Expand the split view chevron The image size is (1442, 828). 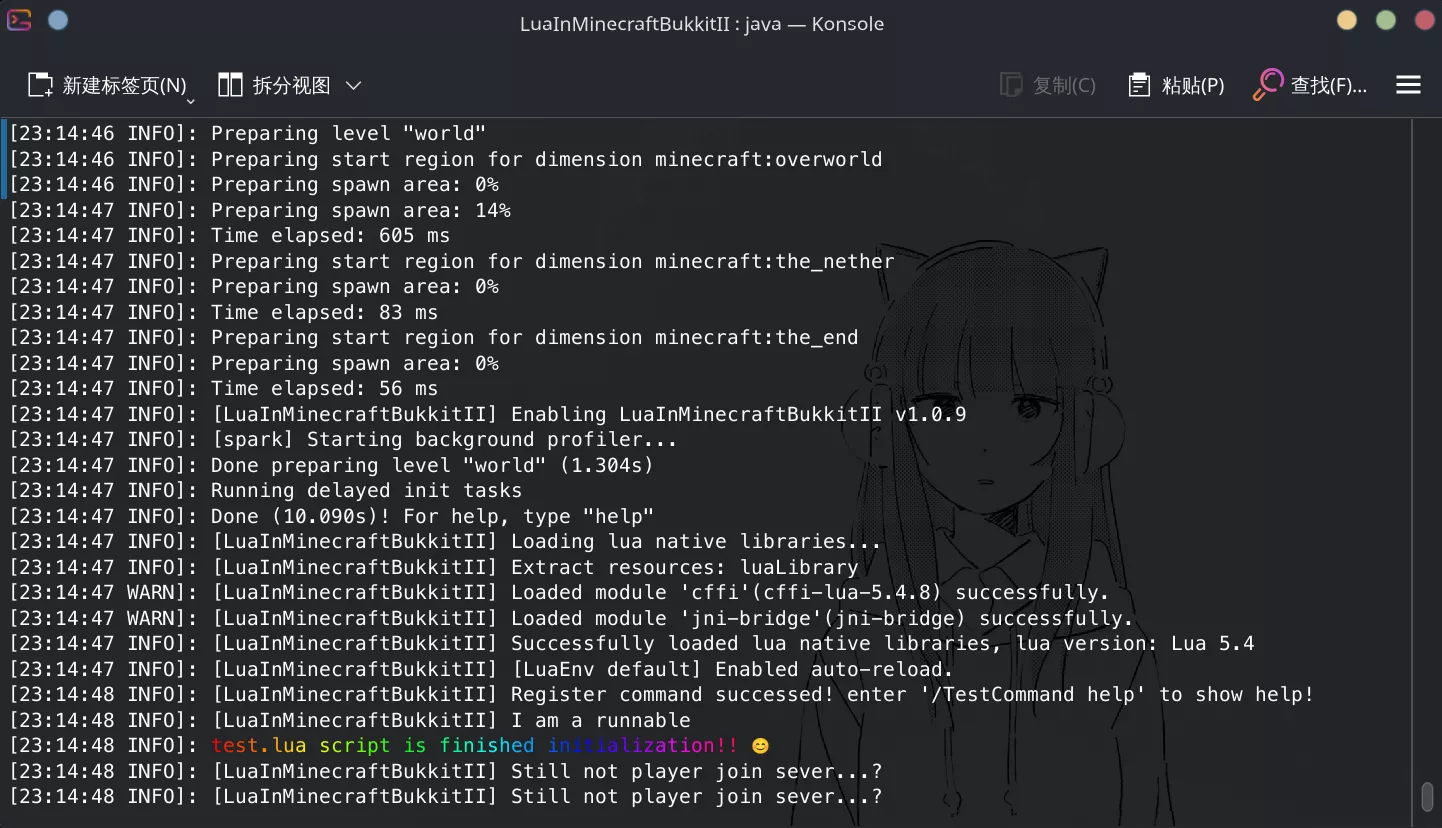pyautogui.click(x=353, y=86)
